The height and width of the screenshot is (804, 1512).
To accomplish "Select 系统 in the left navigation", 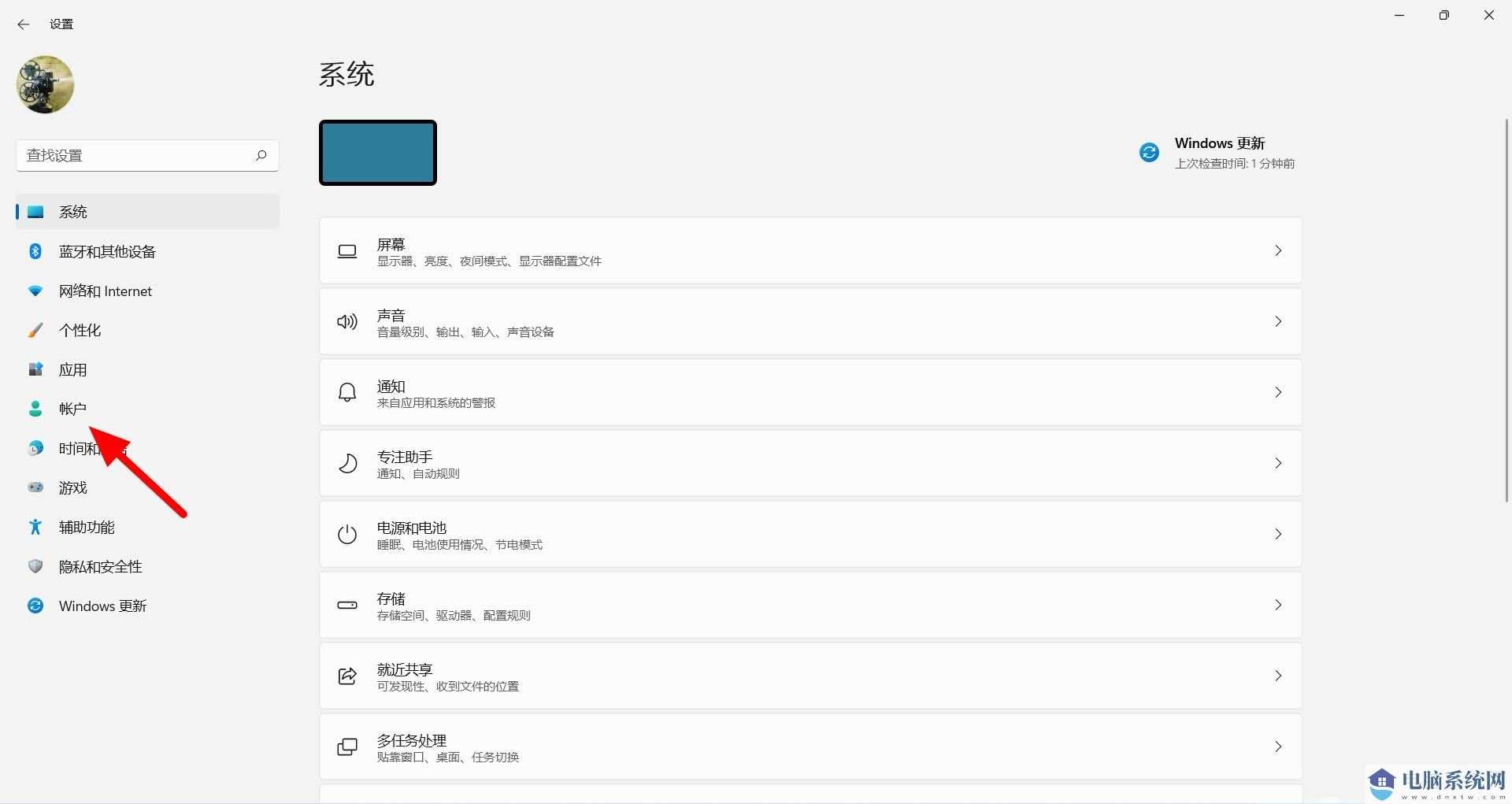I will coord(73,212).
